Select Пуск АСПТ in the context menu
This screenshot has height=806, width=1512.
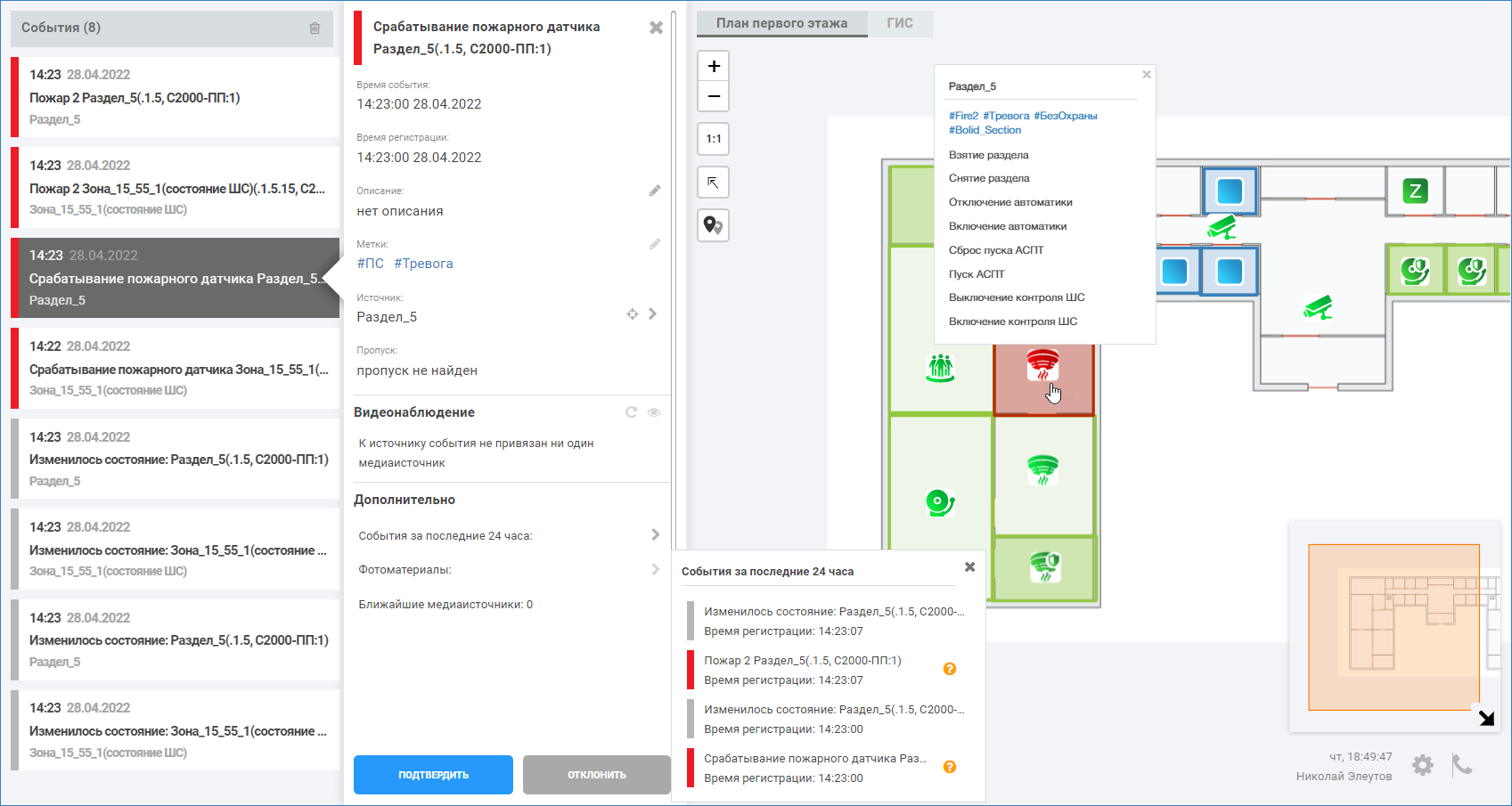[x=977, y=274]
